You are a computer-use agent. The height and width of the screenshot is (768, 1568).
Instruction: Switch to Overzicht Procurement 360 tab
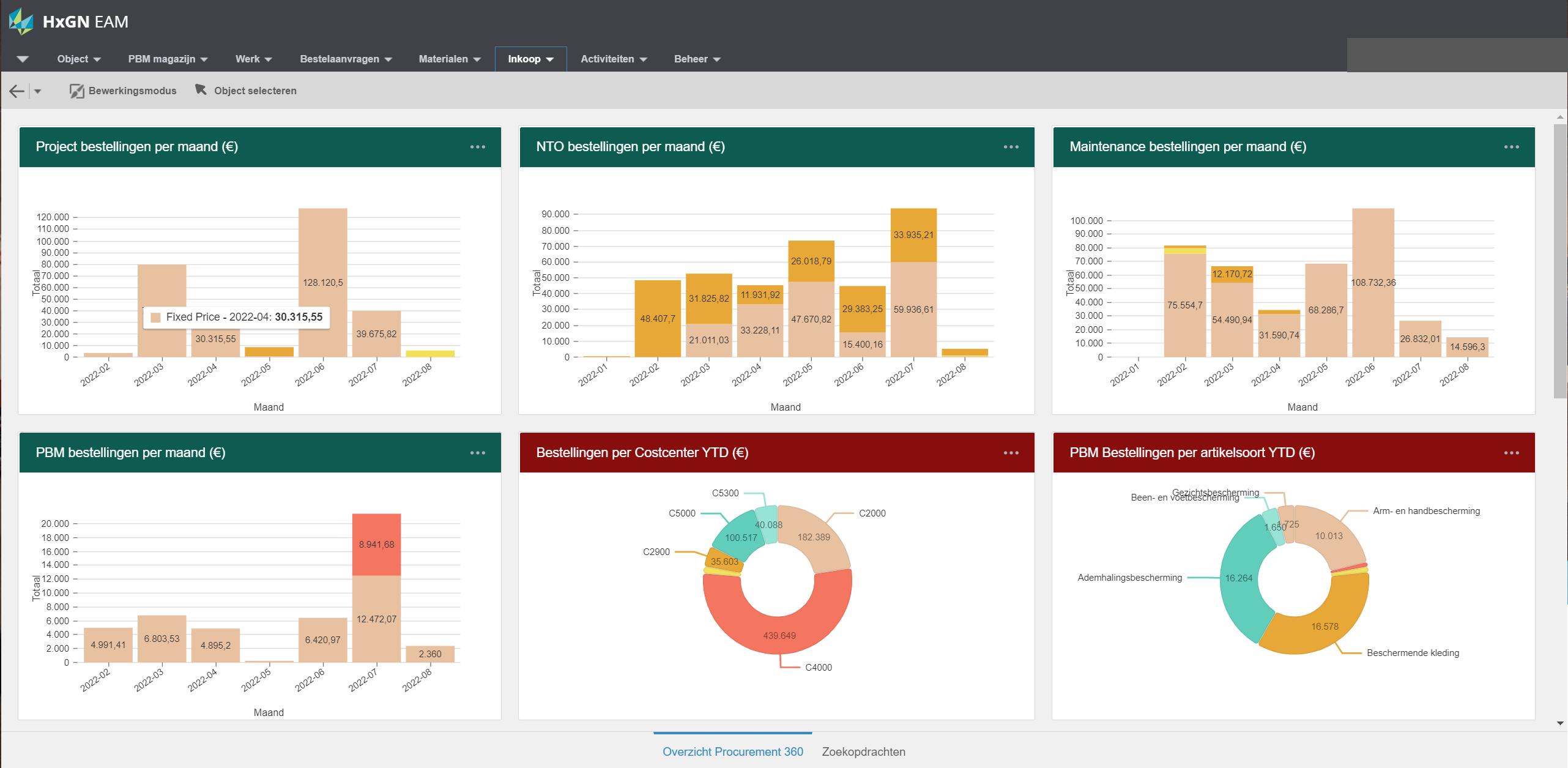tap(733, 751)
